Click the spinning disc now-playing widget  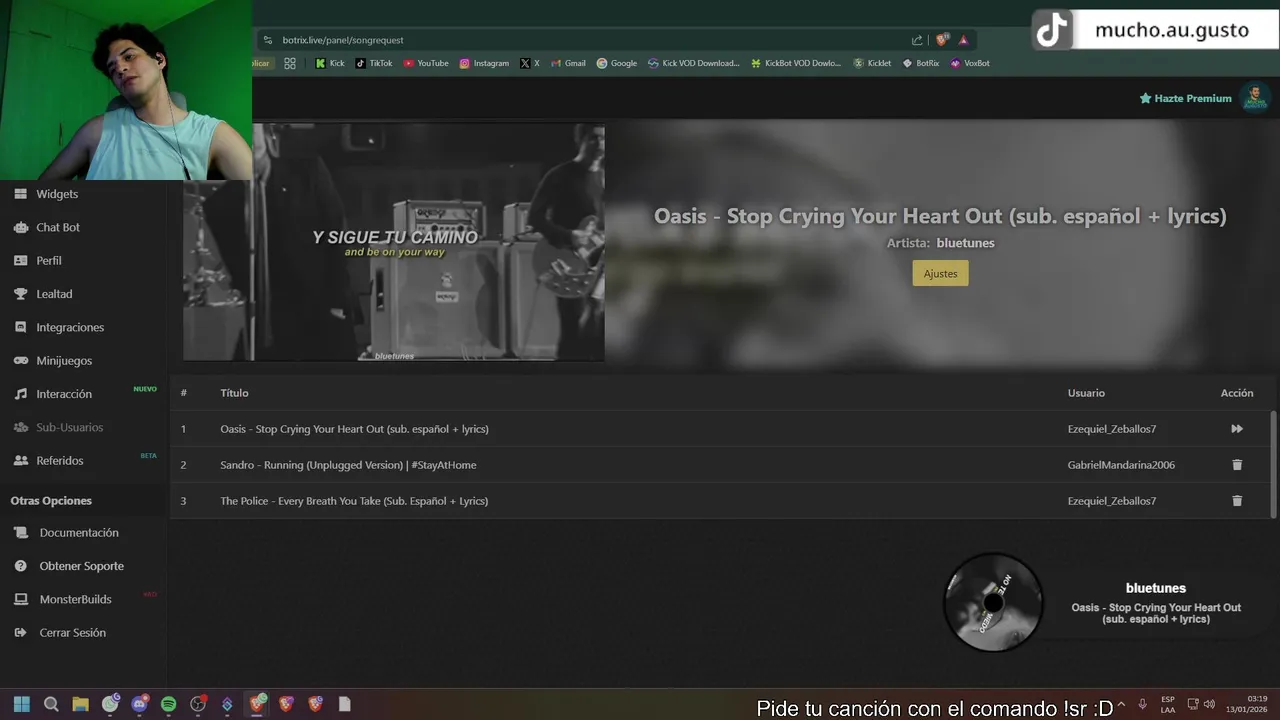point(993,602)
